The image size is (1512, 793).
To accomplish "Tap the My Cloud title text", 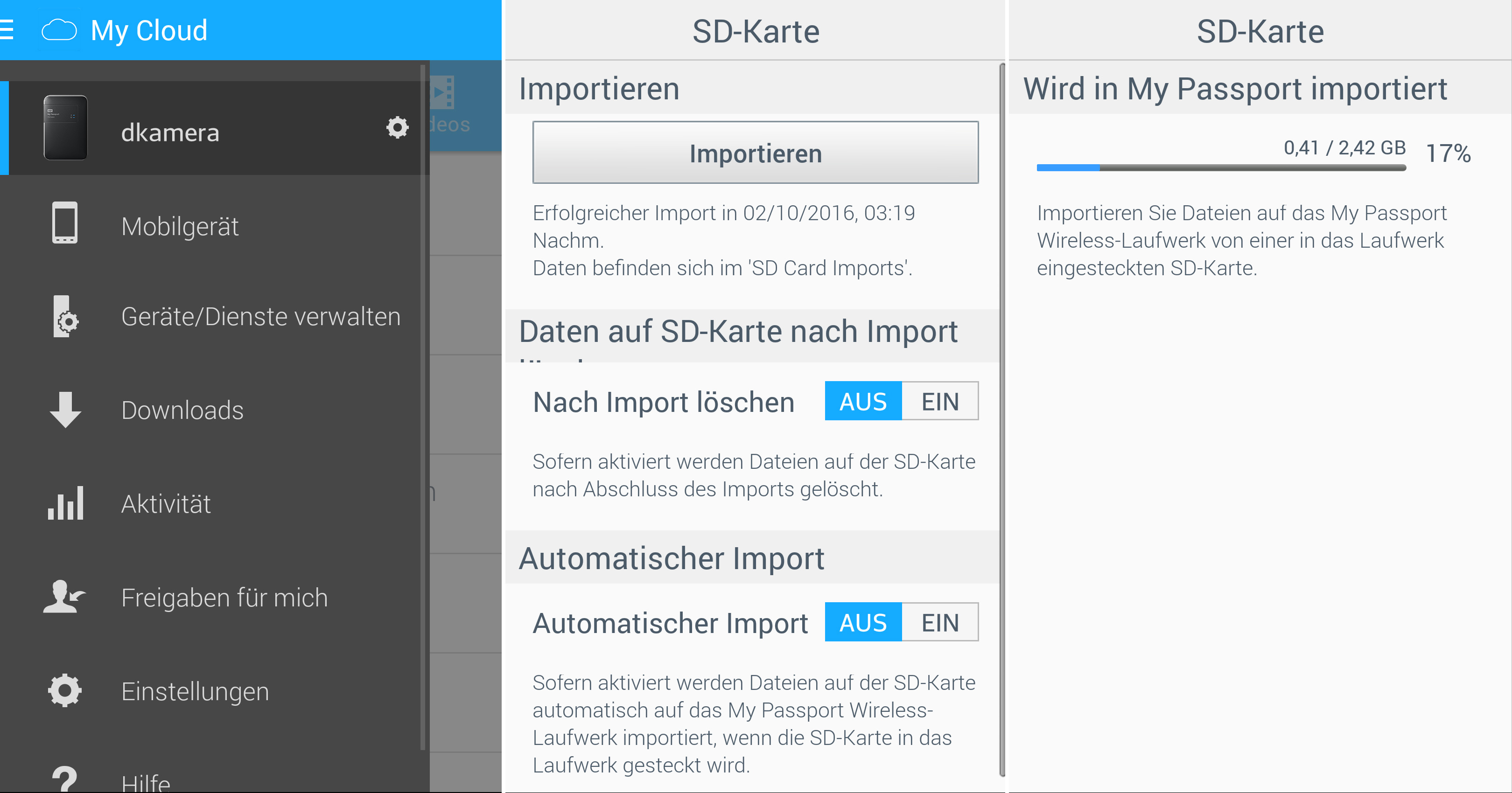I will coord(149,30).
